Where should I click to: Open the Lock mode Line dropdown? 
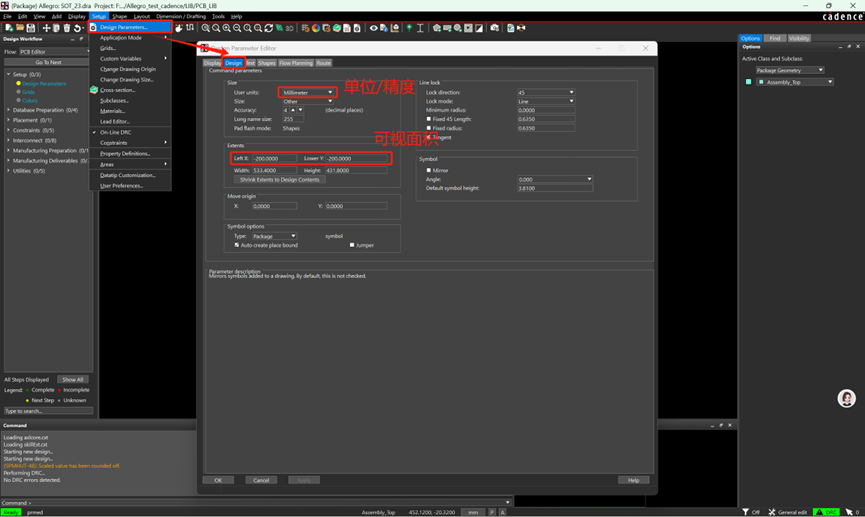pyautogui.click(x=546, y=102)
